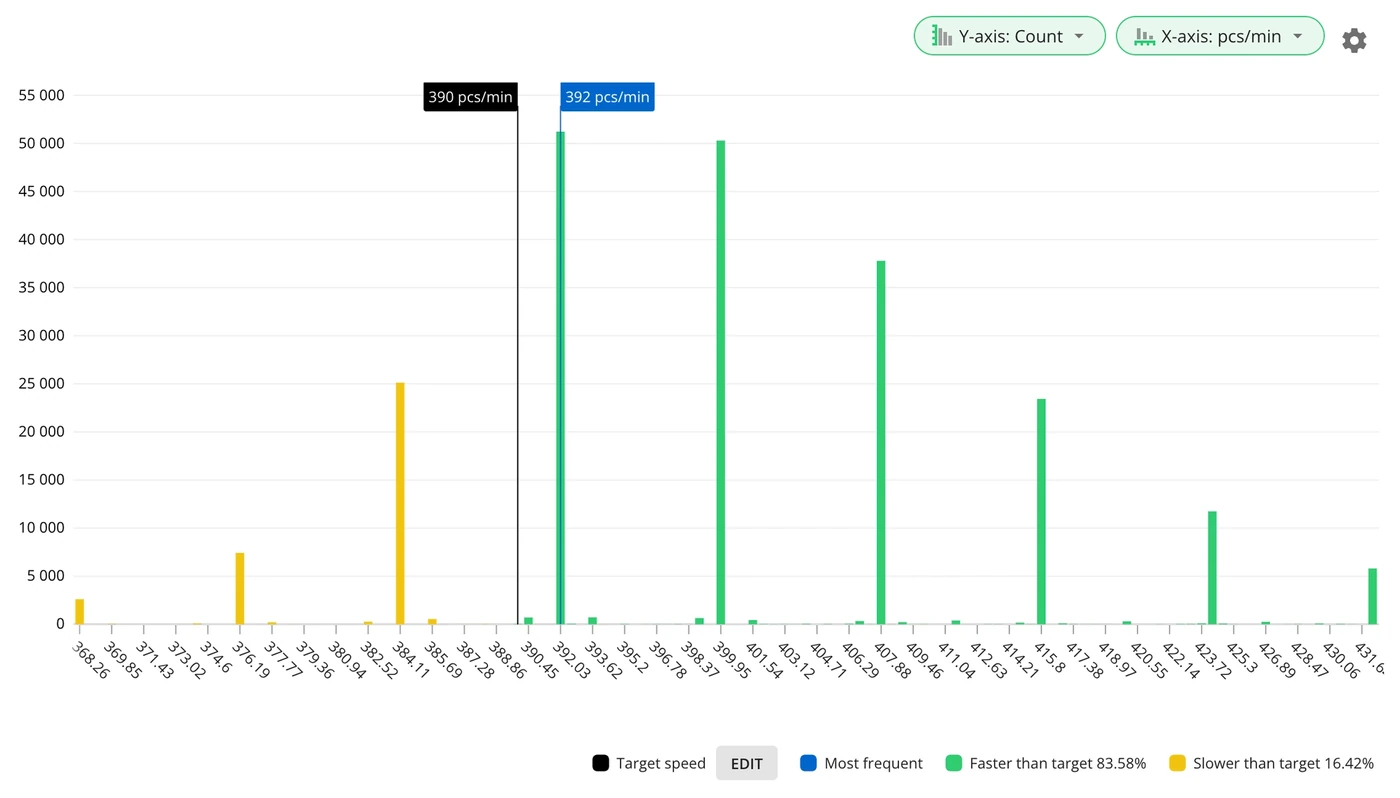Click the 55 000 y-axis label

pyautogui.click(x=42, y=95)
